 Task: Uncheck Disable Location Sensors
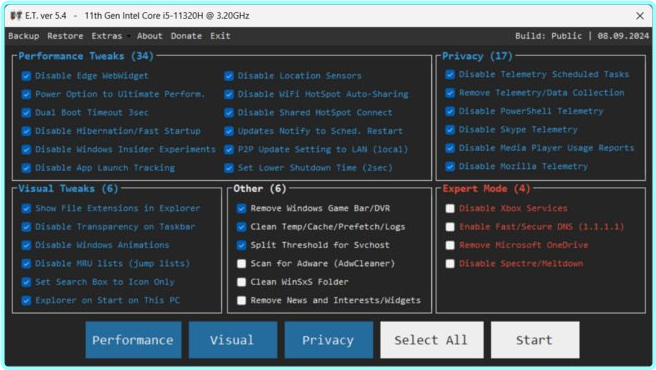(229, 76)
